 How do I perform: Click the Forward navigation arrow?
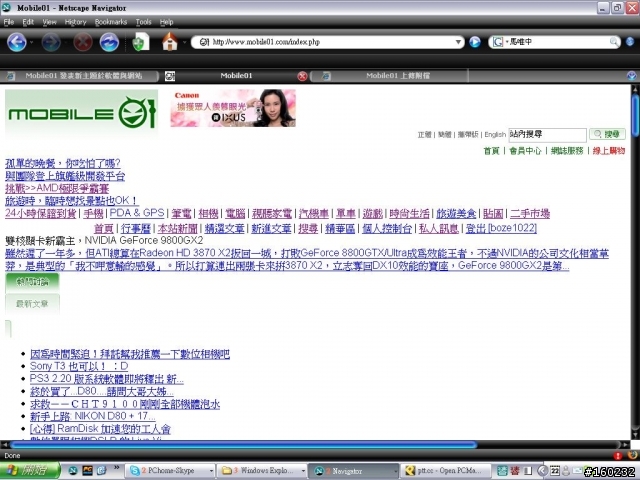(51, 42)
